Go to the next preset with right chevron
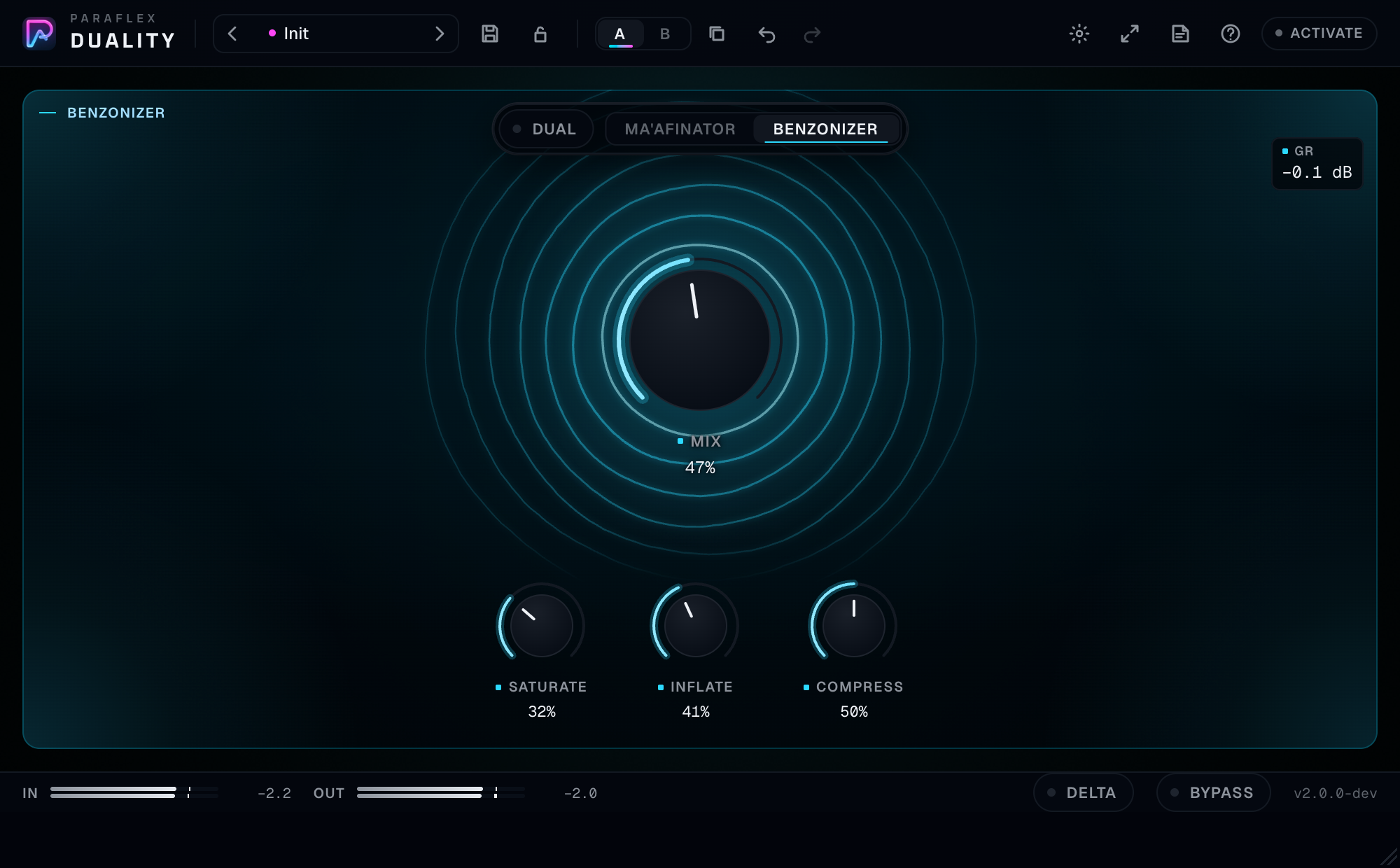Screen dimensions: 1400x868 pos(440,34)
